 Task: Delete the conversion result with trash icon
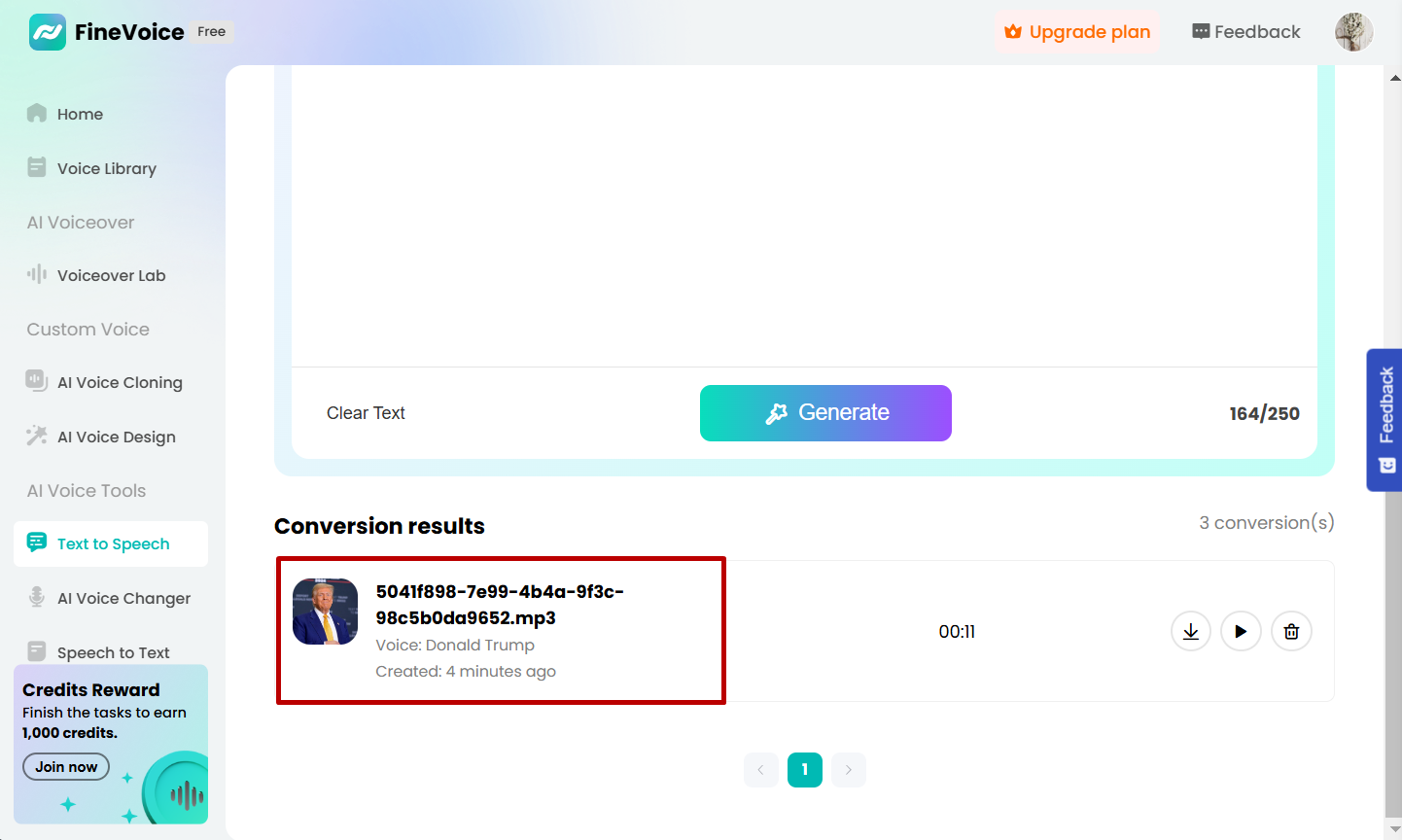pos(1291,631)
